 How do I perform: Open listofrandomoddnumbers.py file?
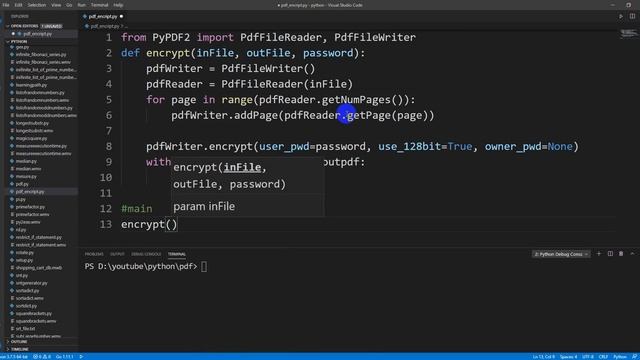click(44, 108)
